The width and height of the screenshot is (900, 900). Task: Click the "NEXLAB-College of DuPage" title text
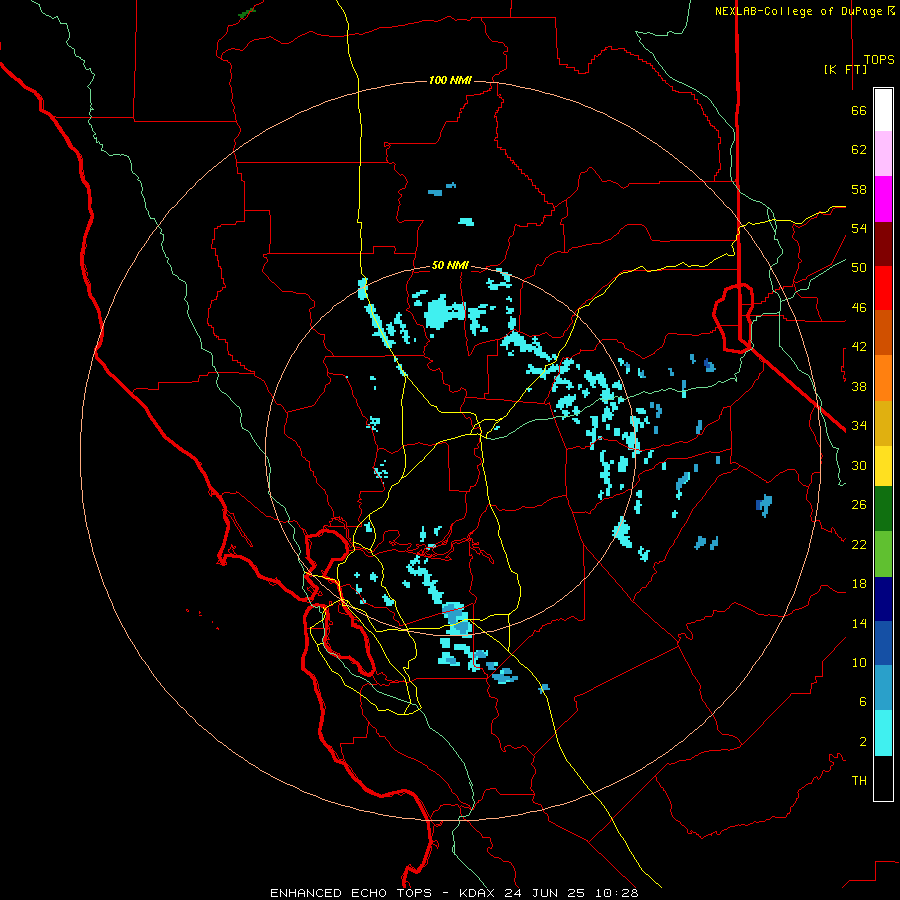[800, 11]
